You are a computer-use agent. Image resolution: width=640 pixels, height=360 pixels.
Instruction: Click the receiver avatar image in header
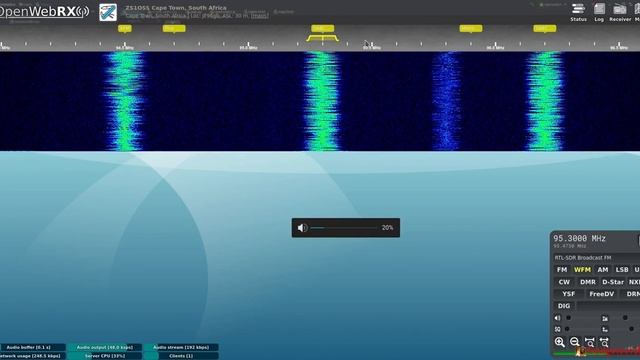(108, 12)
